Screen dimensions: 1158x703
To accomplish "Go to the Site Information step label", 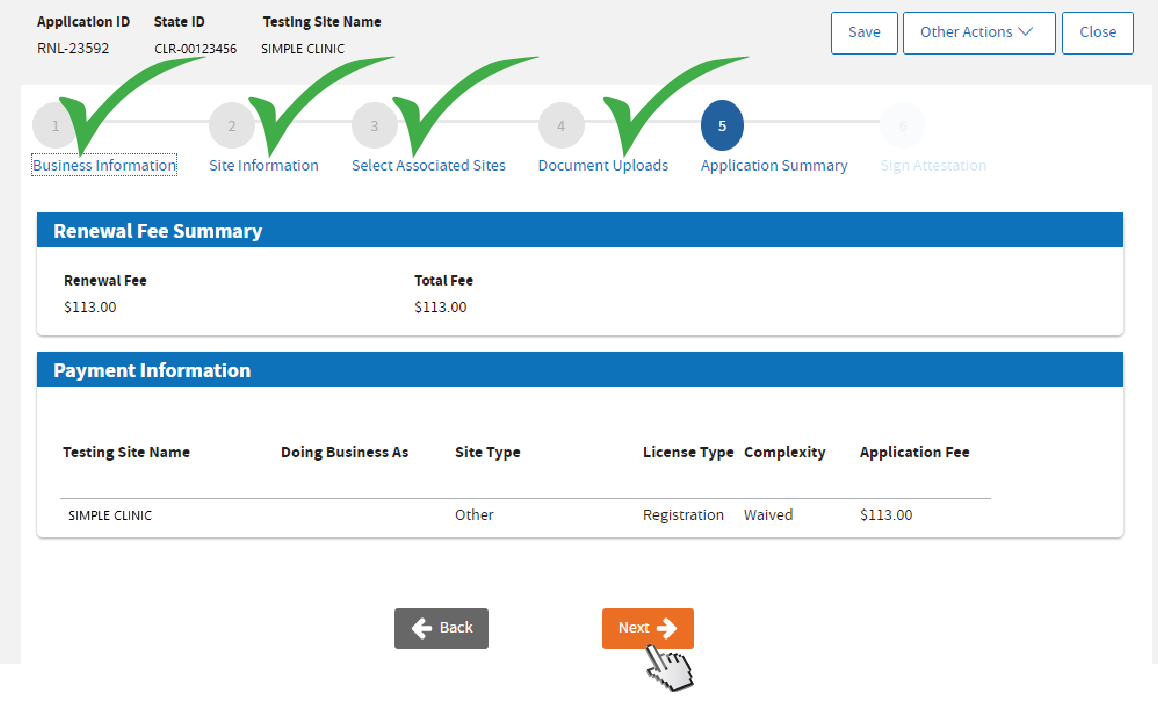I will coord(264,166).
